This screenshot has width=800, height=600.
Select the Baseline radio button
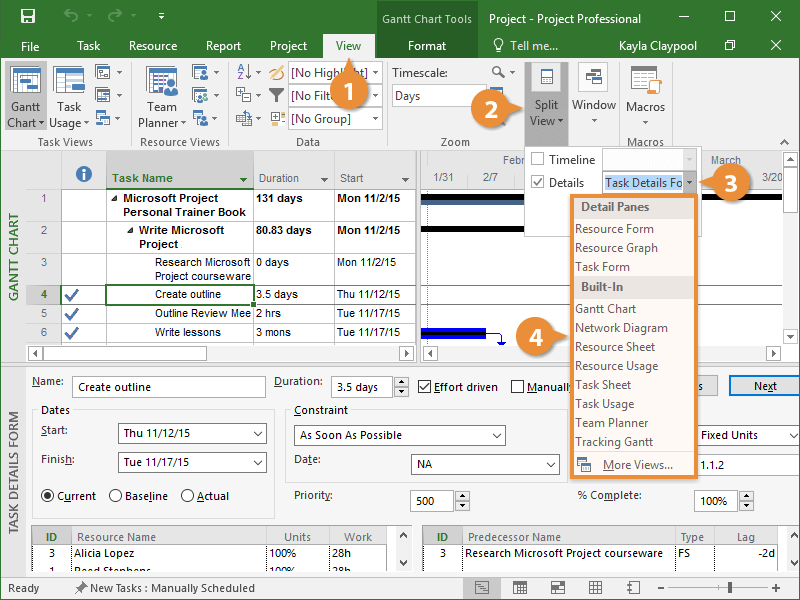(x=115, y=496)
